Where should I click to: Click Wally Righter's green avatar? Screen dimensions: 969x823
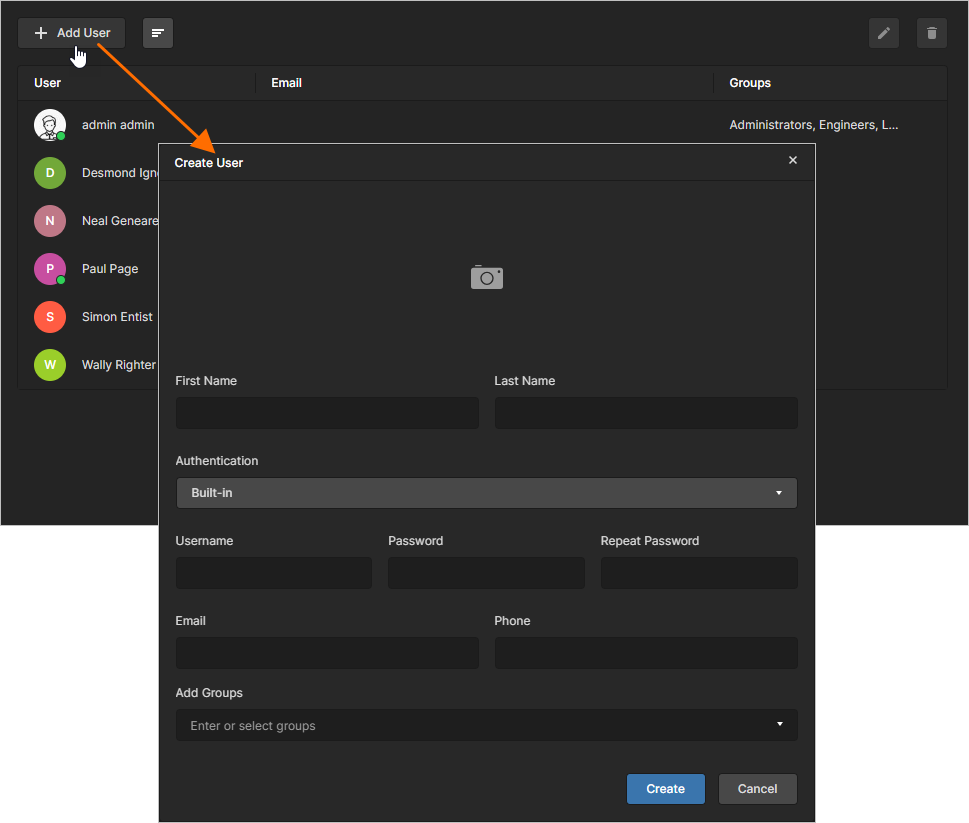50,364
